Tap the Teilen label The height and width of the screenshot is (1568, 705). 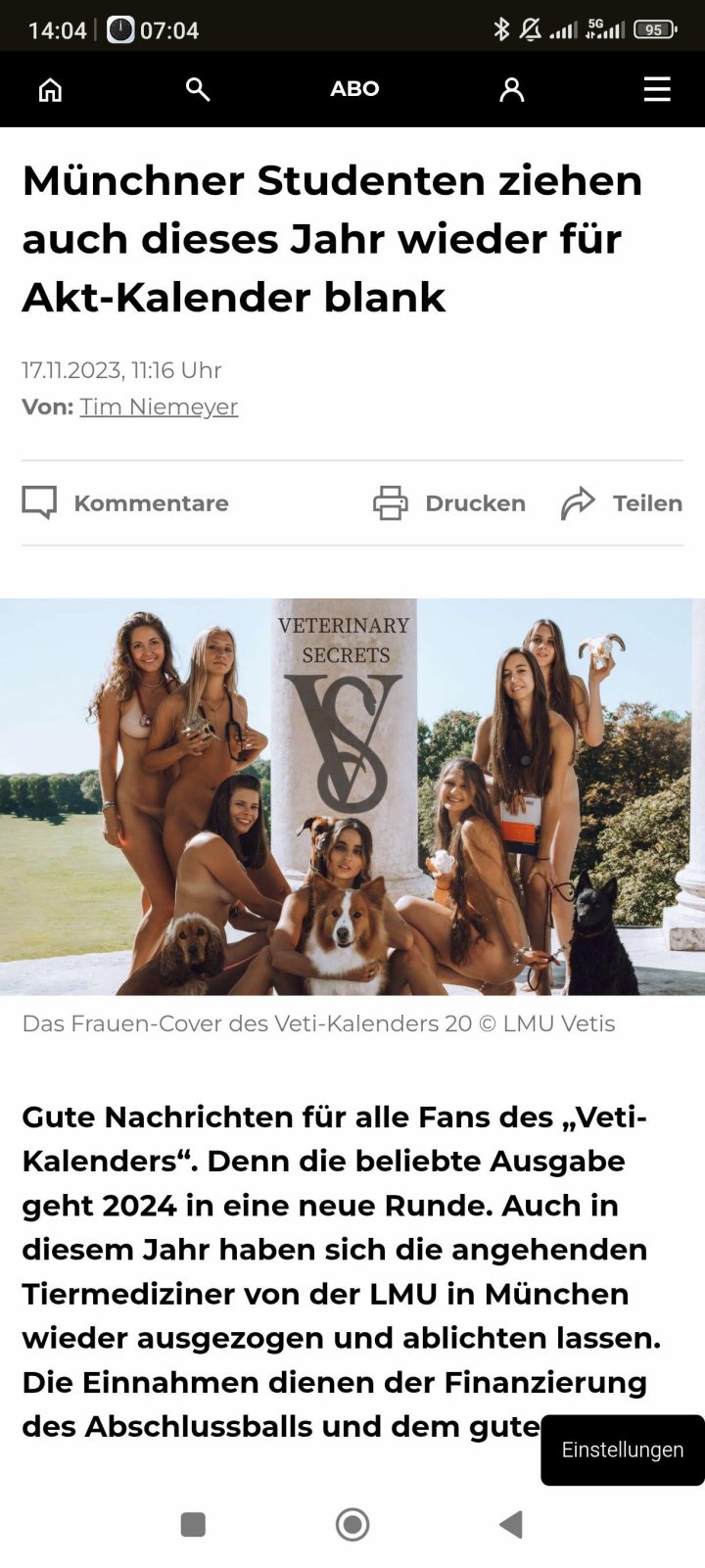coord(647,503)
